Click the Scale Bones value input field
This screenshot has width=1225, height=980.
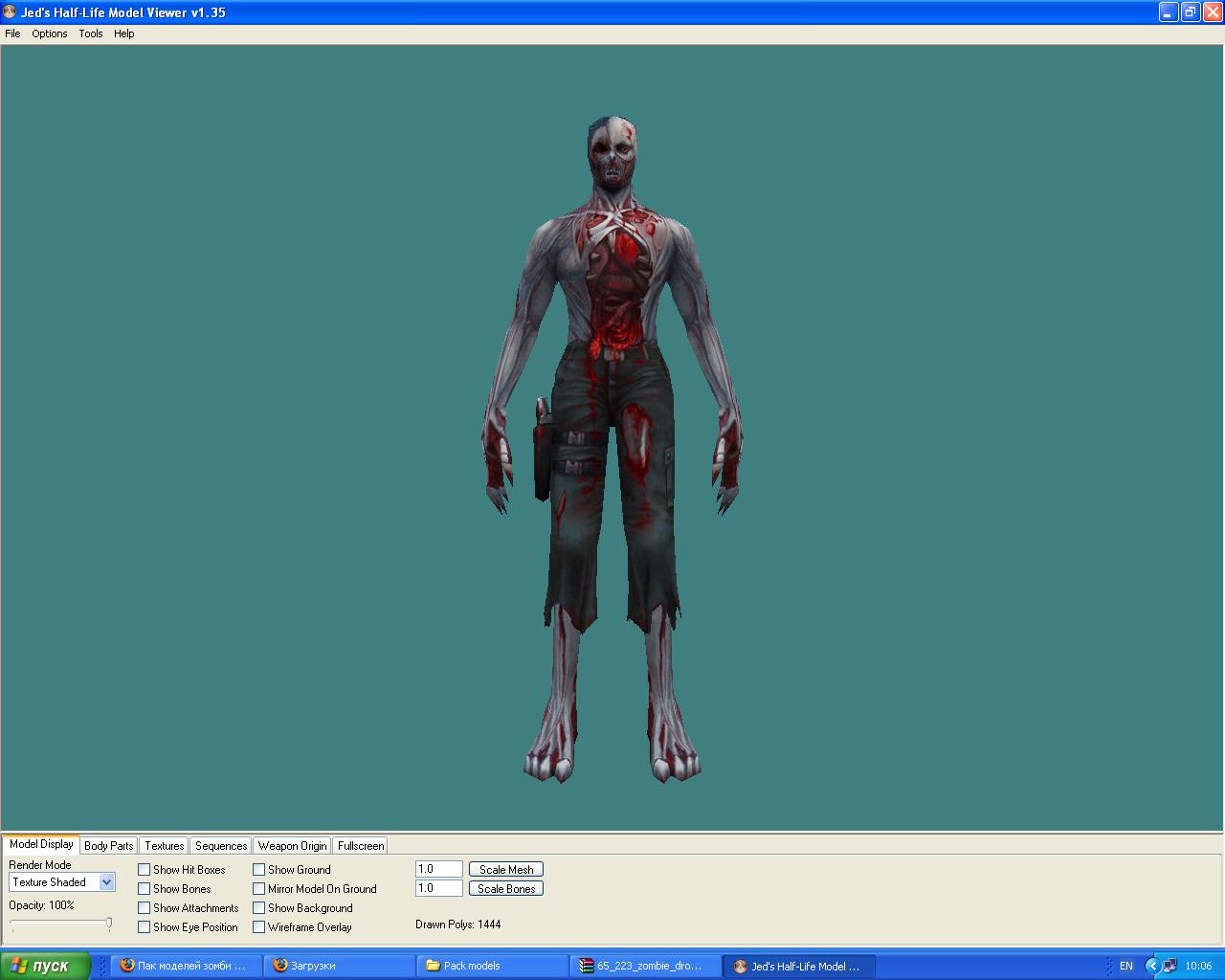pos(439,888)
